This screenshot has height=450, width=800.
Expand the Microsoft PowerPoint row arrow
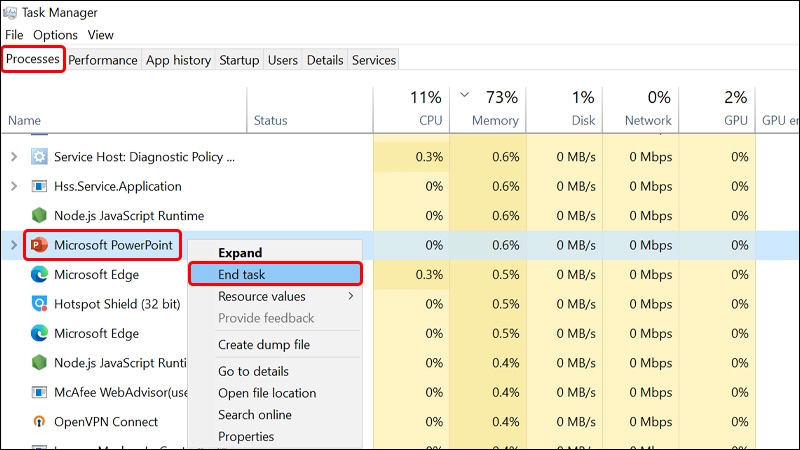(x=14, y=245)
